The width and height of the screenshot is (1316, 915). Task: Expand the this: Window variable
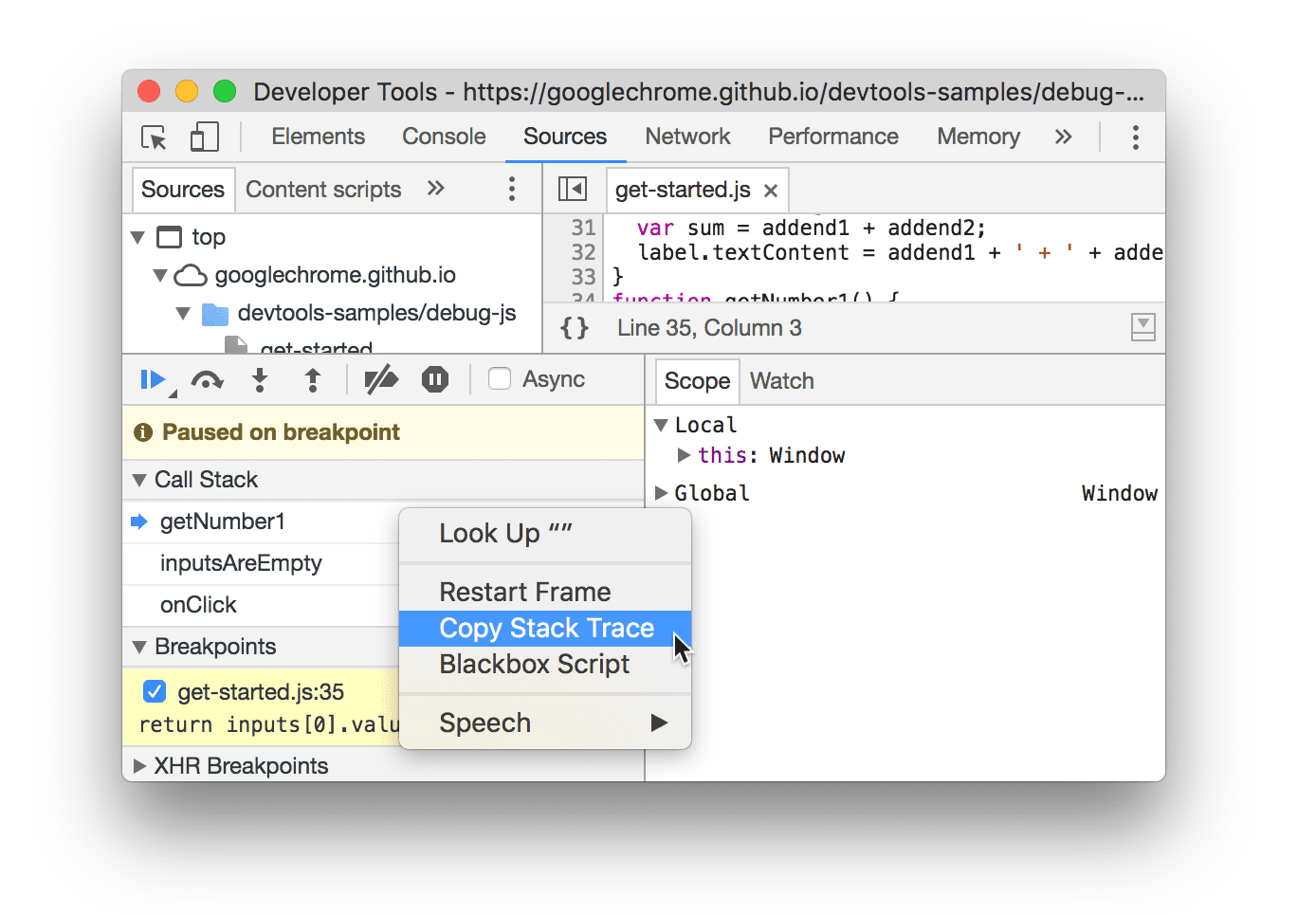pos(685,455)
